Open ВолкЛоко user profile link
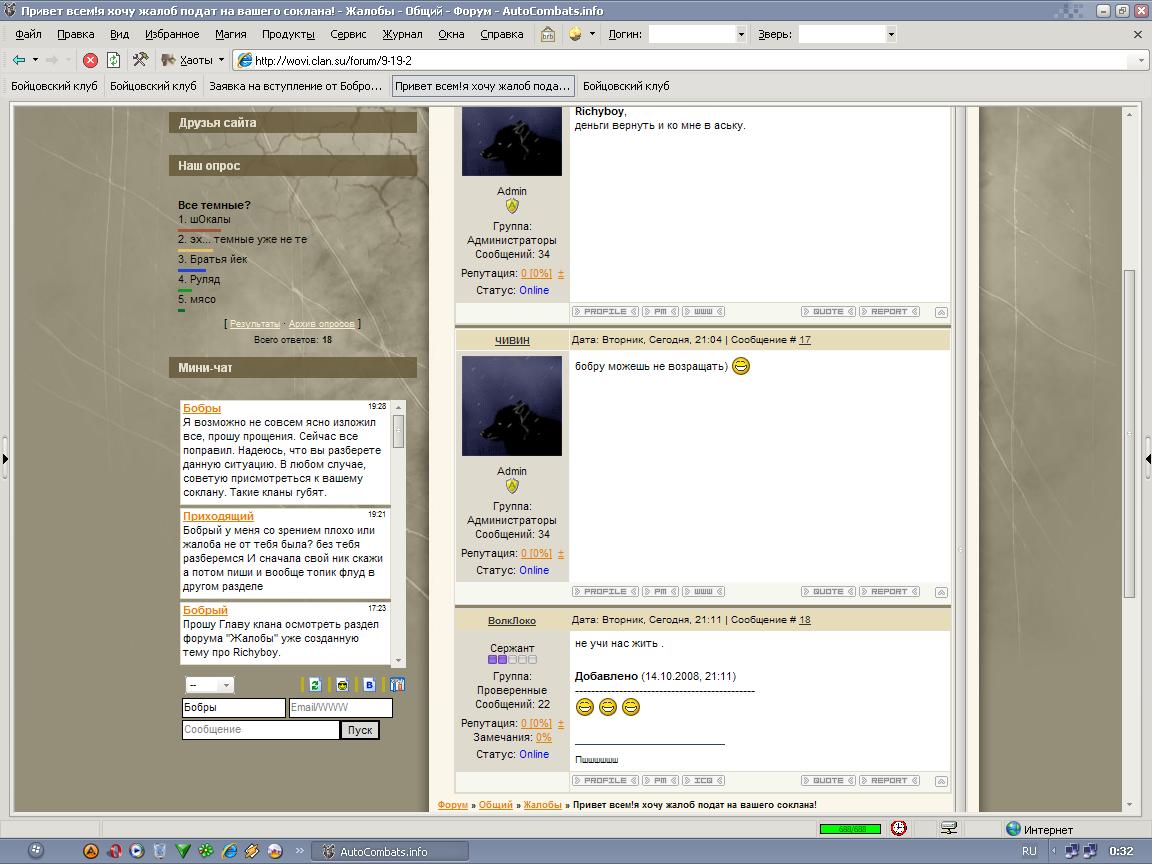 [512, 621]
